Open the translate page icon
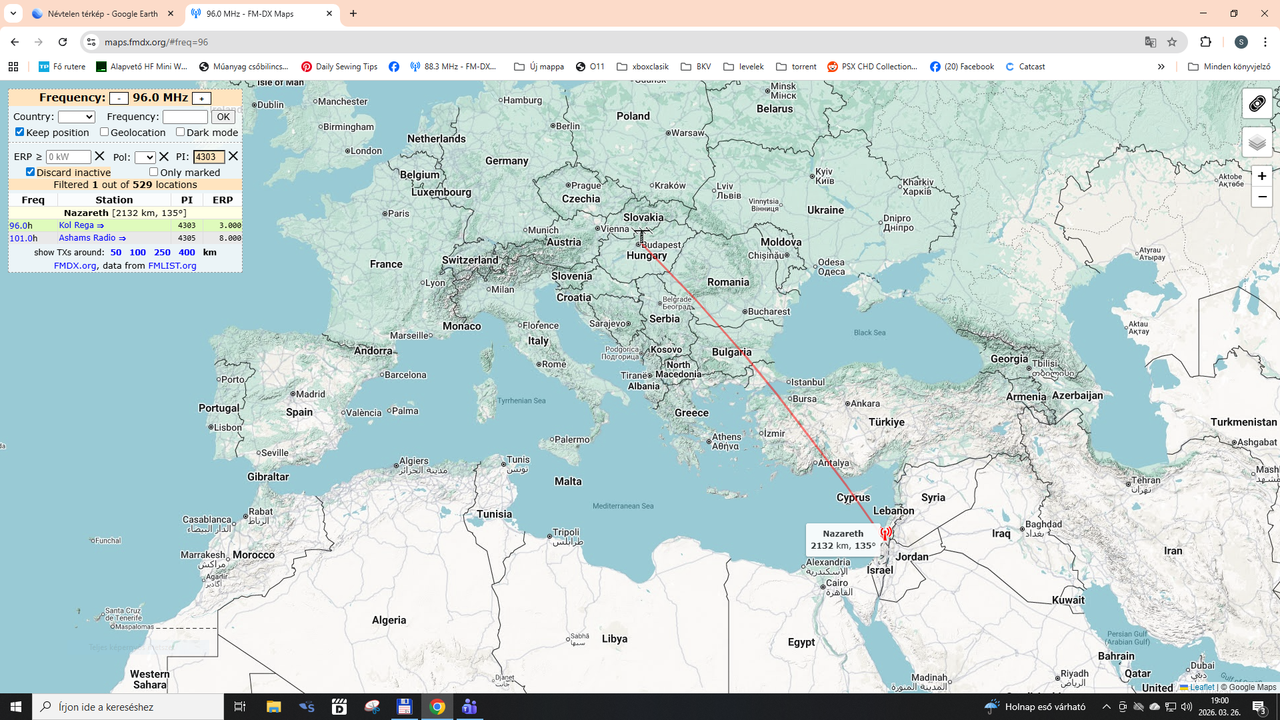1280x720 pixels. [1150, 42]
